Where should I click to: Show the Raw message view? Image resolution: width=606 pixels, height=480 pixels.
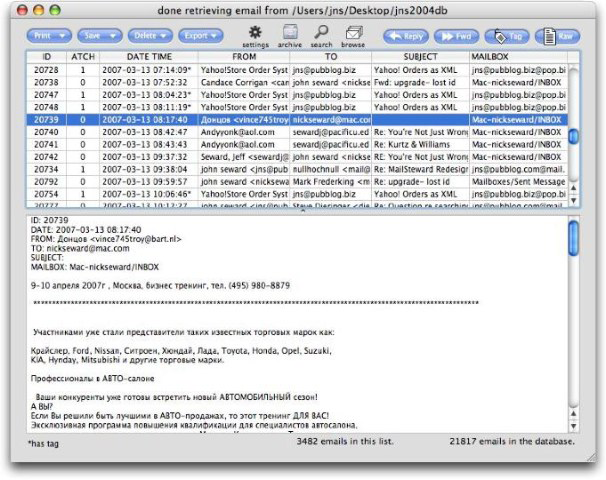tap(556, 36)
